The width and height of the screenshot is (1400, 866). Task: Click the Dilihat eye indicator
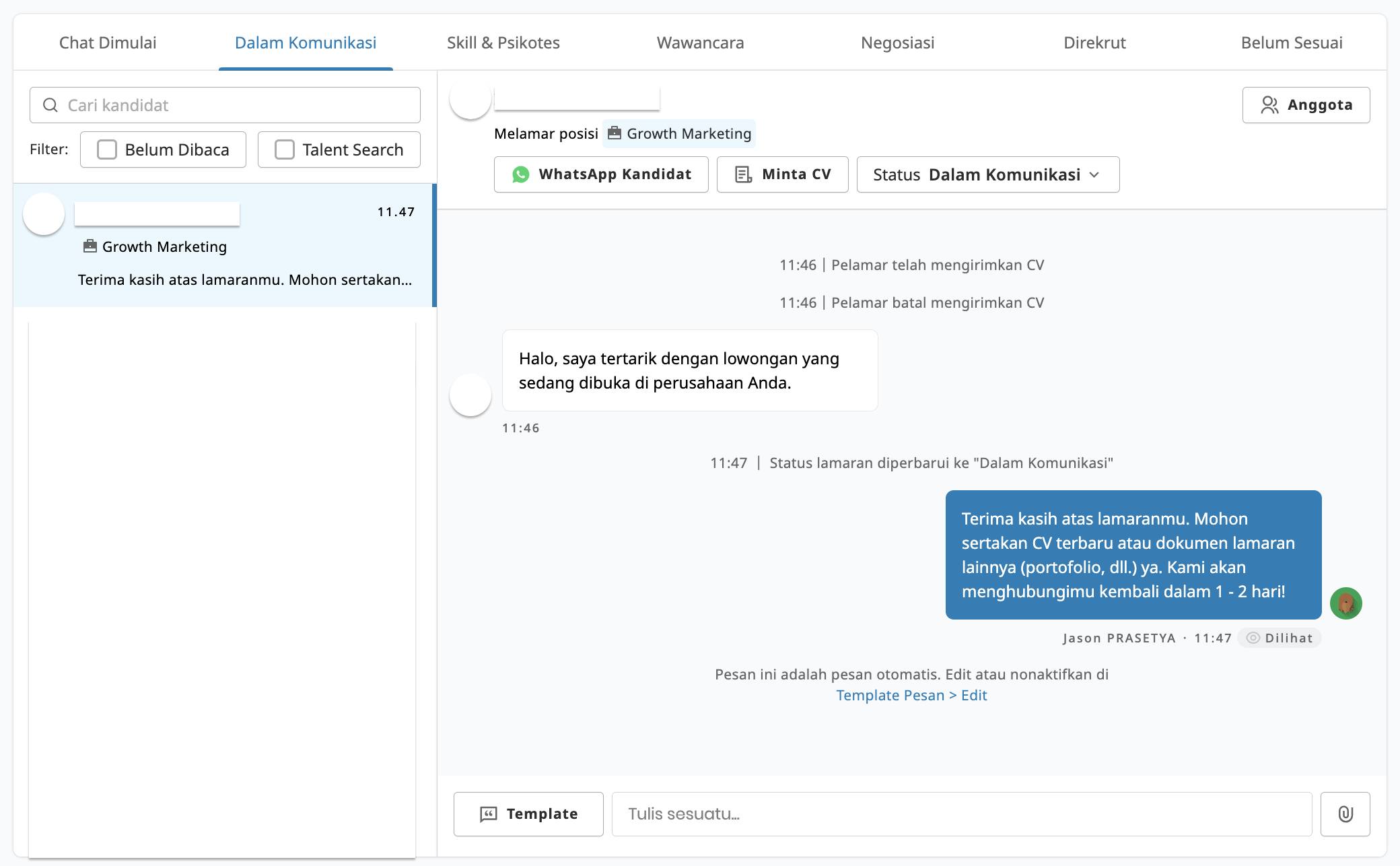1253,638
